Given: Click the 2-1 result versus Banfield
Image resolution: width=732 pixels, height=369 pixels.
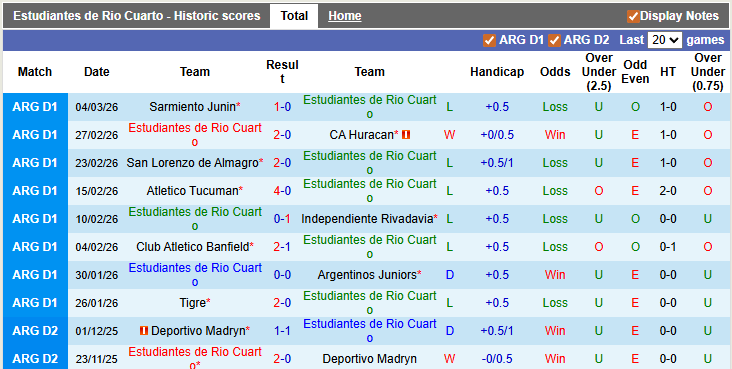Looking at the screenshot, I should (282, 247).
